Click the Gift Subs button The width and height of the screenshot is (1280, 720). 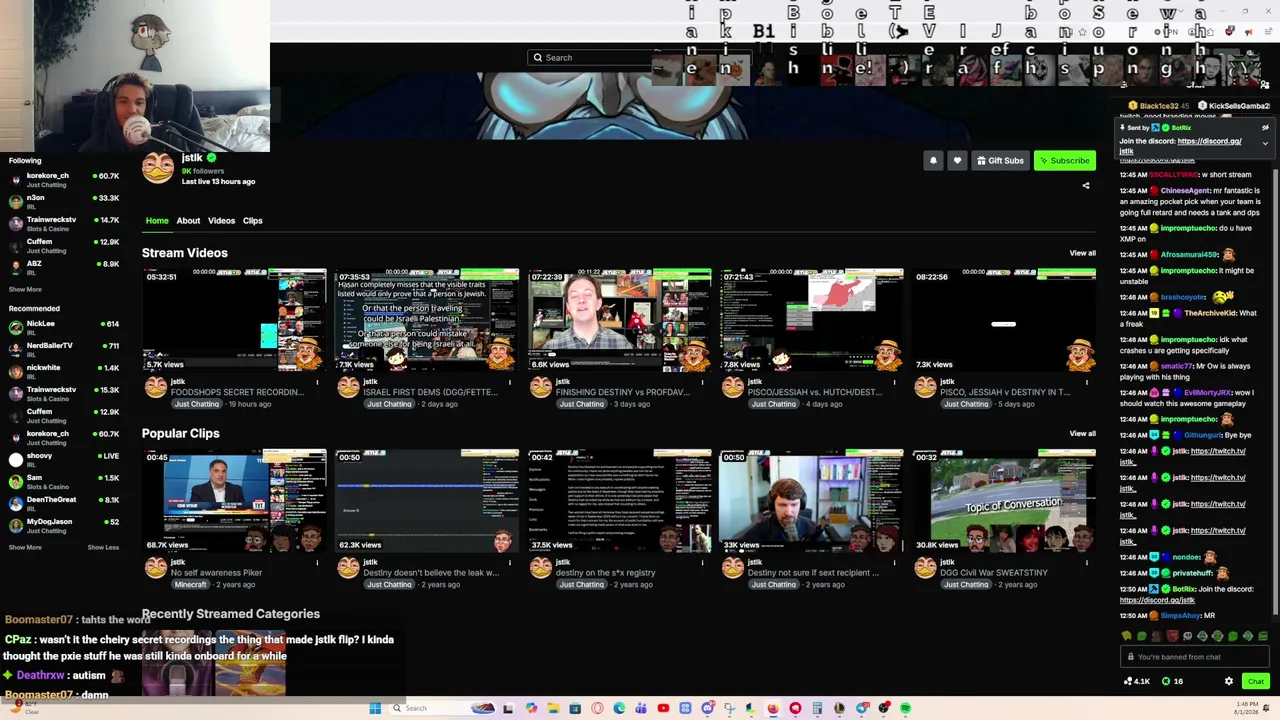1000,160
